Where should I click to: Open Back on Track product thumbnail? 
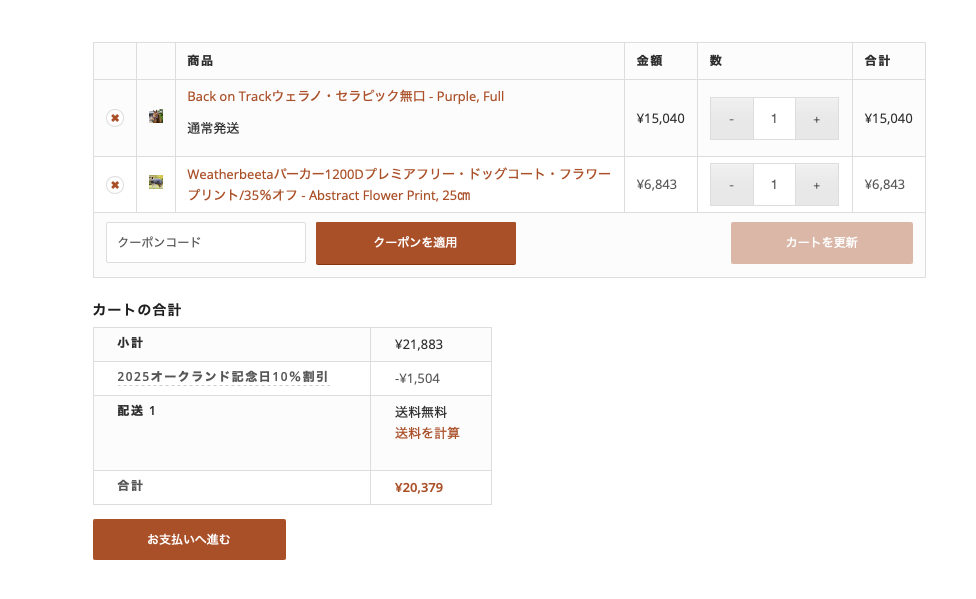coord(156,117)
